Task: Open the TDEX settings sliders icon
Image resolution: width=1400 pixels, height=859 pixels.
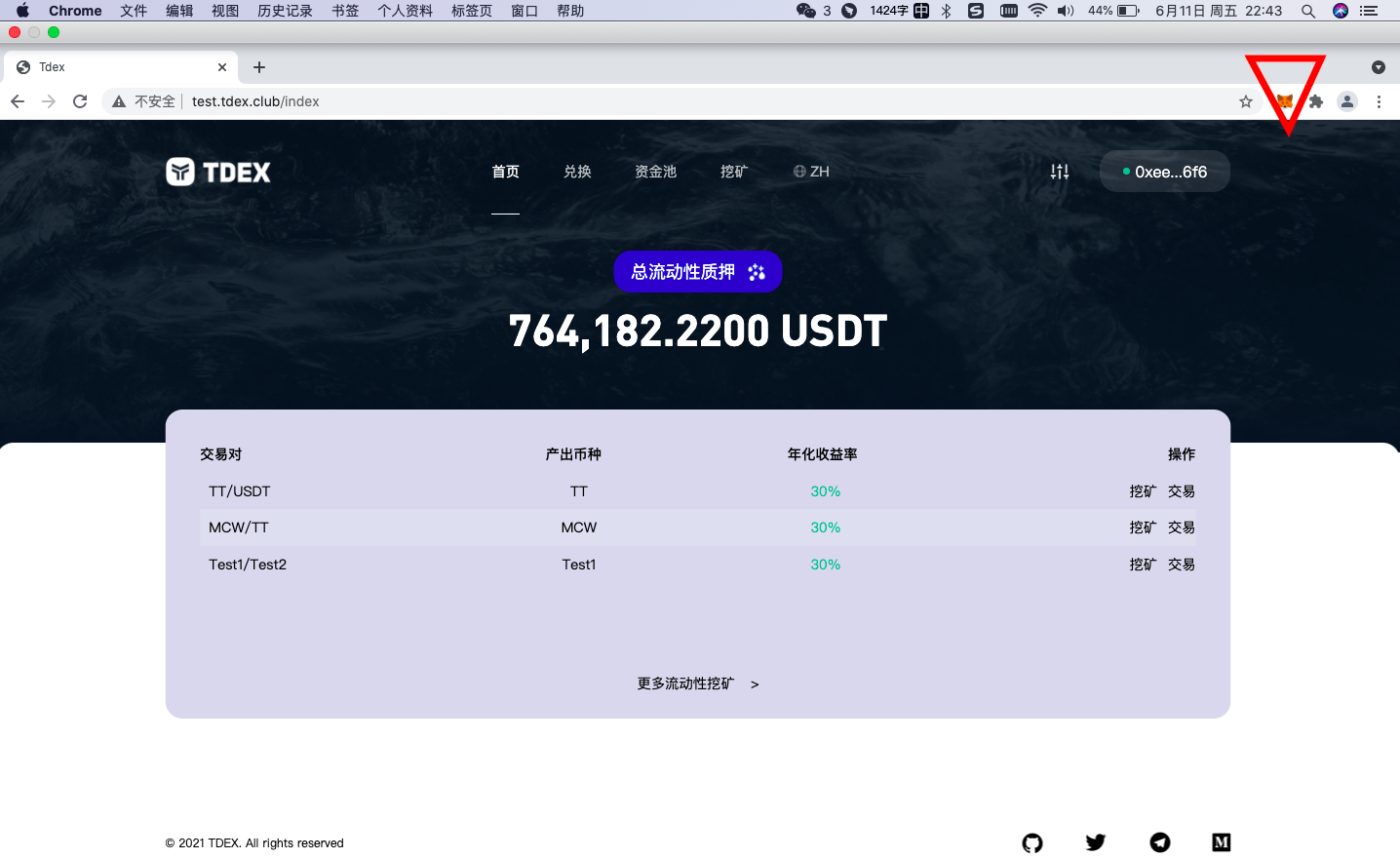Action: (1060, 172)
